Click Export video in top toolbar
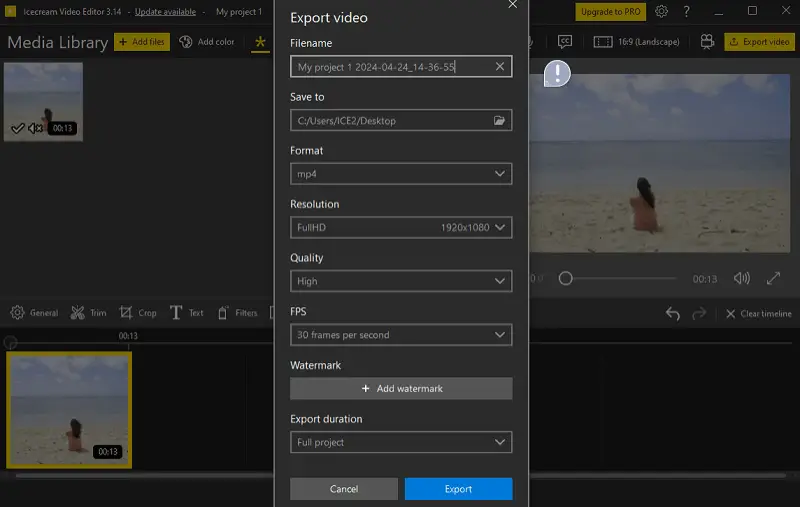800x507 pixels. [759, 42]
